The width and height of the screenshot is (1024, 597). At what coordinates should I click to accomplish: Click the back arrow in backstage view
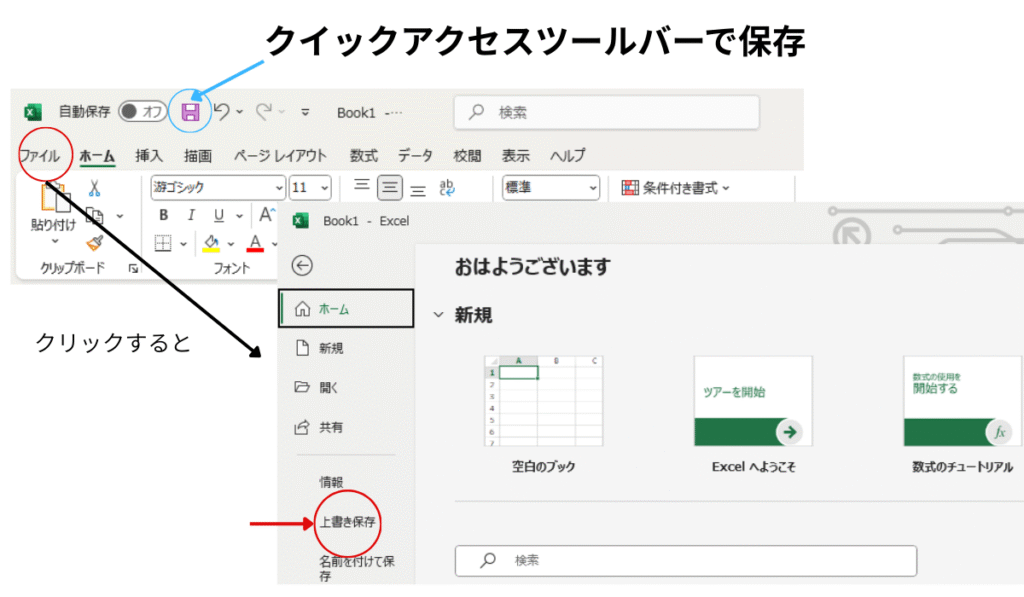[x=301, y=265]
